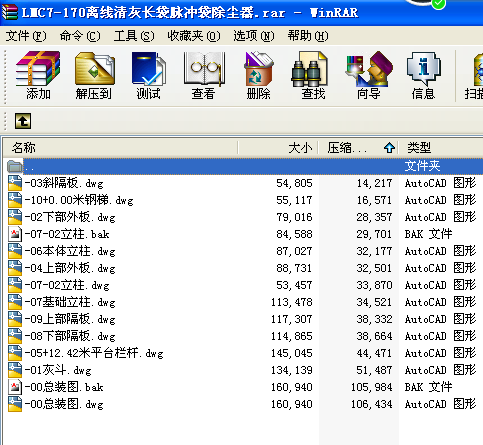The width and height of the screenshot is (483, 445).
Task: Click the icon of -07-02立柱.dwg
Action: pos(15,285)
